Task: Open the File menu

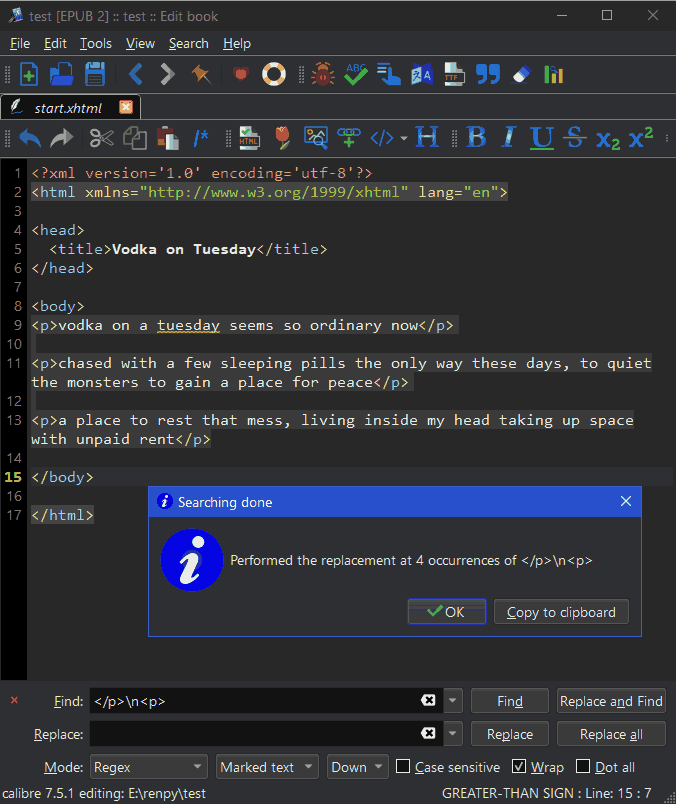Action: 20,44
